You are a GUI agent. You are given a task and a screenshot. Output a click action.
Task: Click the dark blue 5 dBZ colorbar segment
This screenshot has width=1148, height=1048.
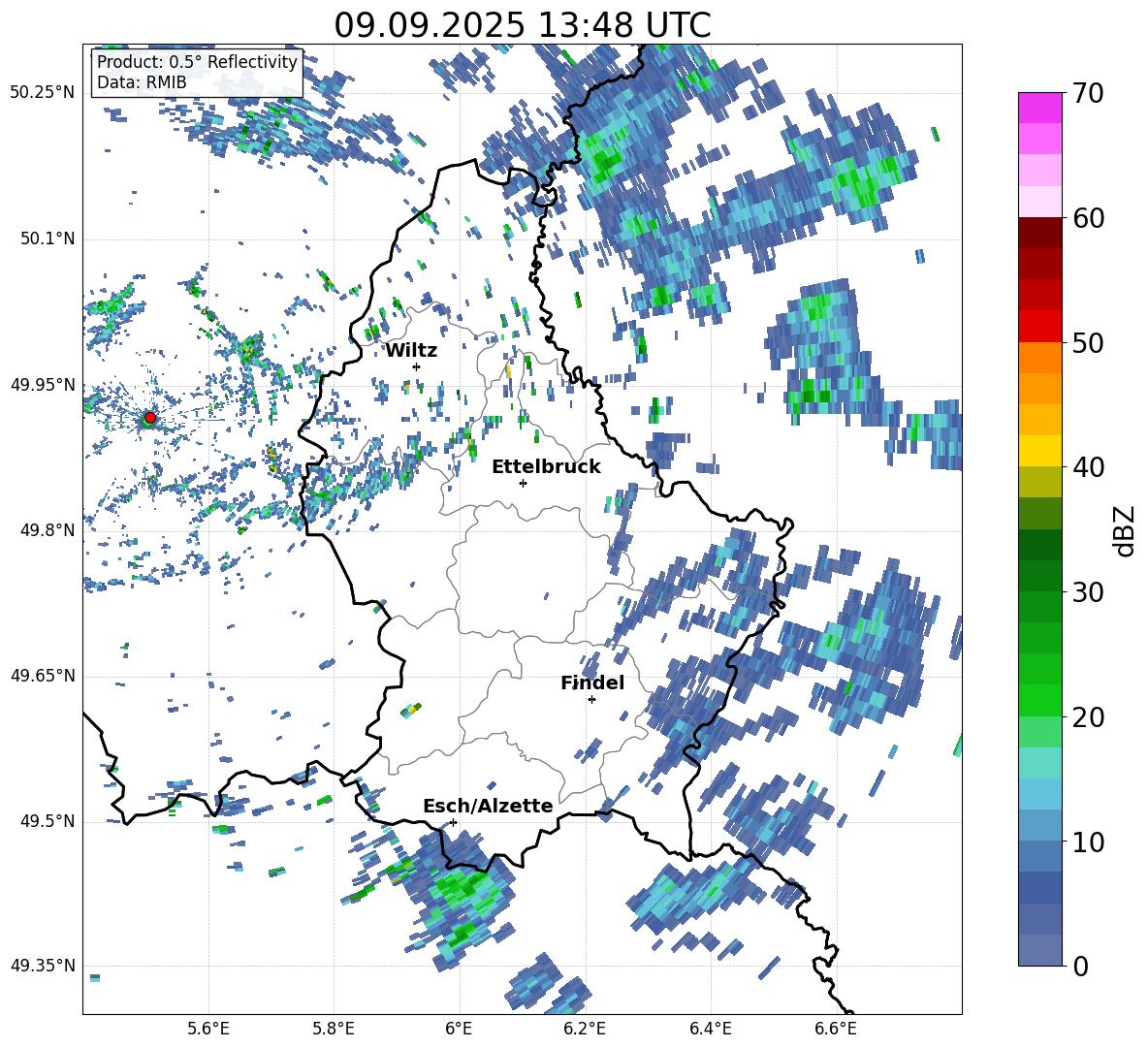tap(1039, 888)
